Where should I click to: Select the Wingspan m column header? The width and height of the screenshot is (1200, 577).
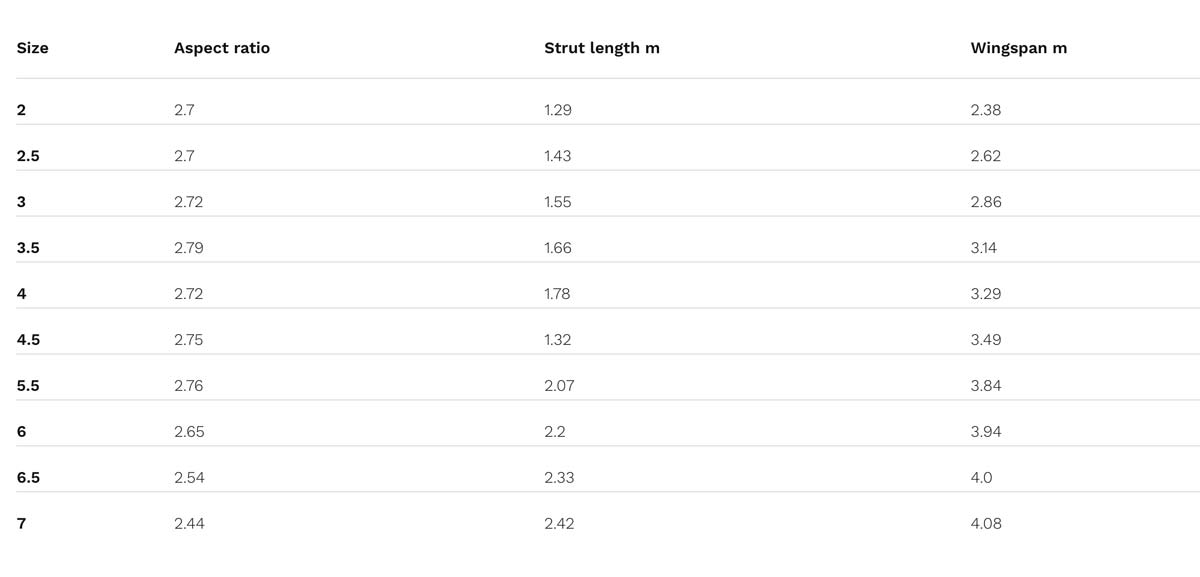[1018, 48]
